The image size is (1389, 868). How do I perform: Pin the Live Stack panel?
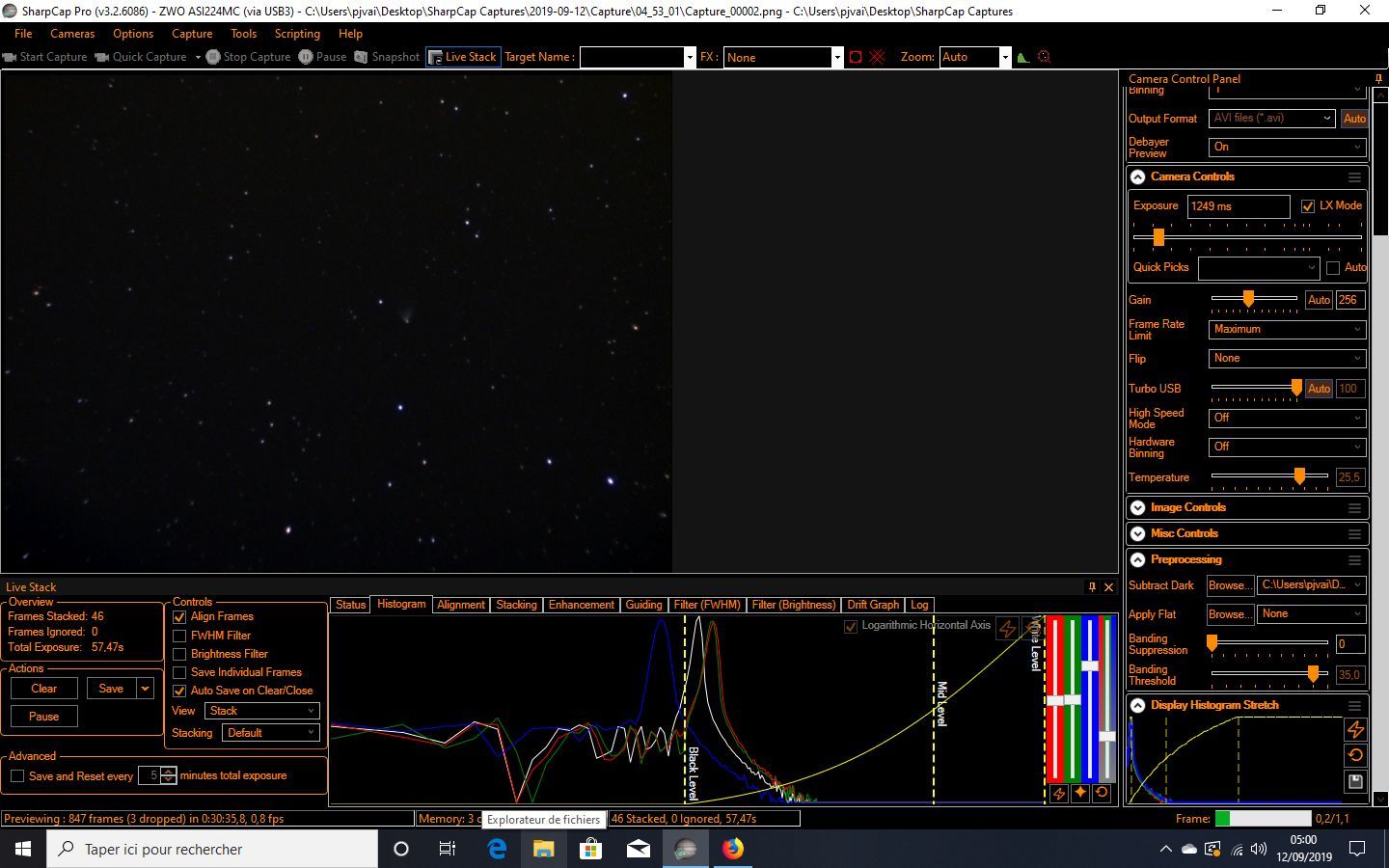(1092, 586)
